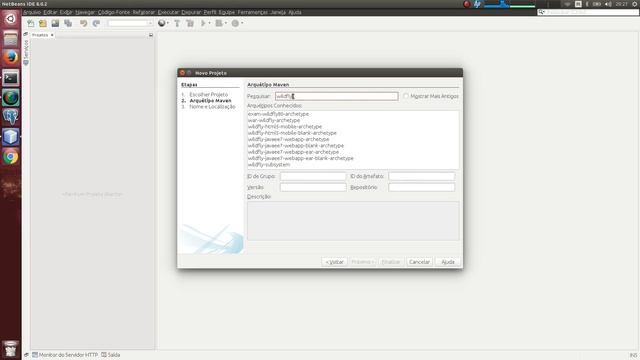Select wildfly-javaee7-webapp-ear-archetype in the list
The image size is (640, 360).
click(x=293, y=152)
